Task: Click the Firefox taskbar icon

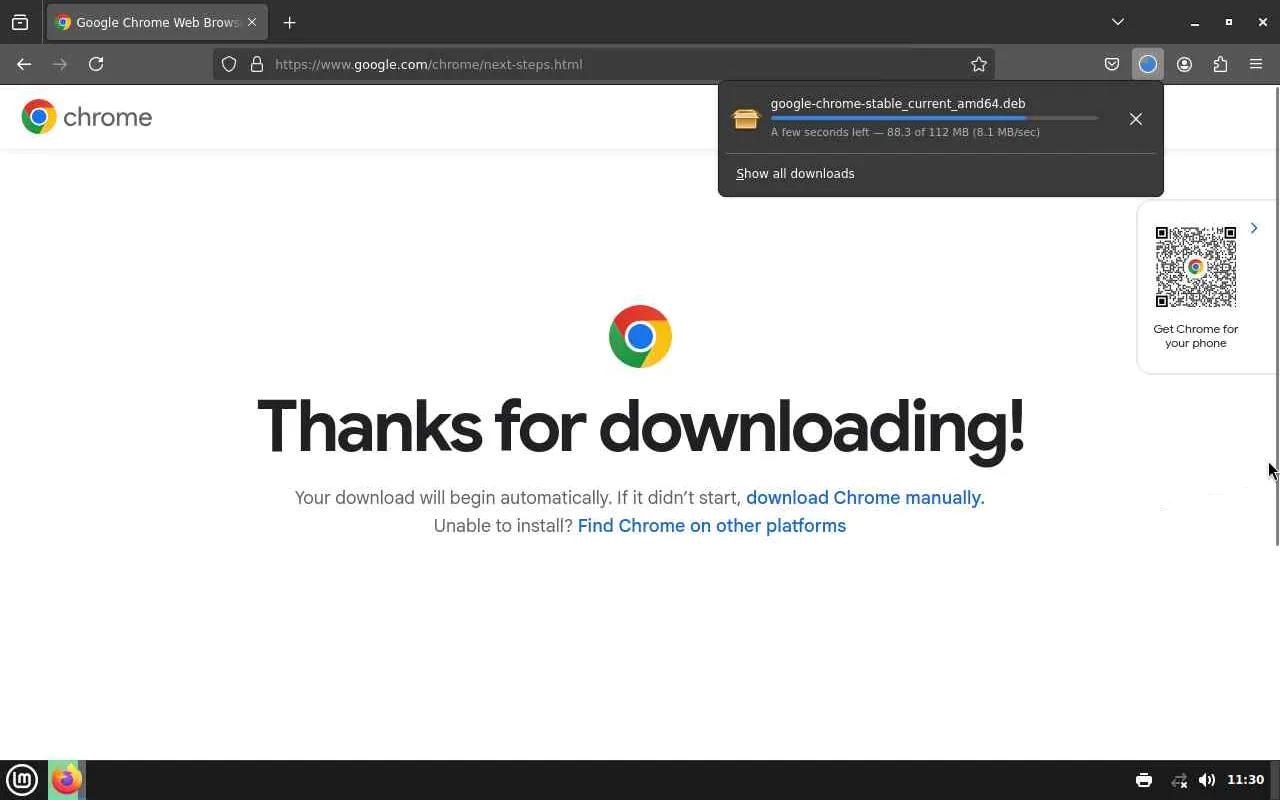Action: (x=66, y=780)
